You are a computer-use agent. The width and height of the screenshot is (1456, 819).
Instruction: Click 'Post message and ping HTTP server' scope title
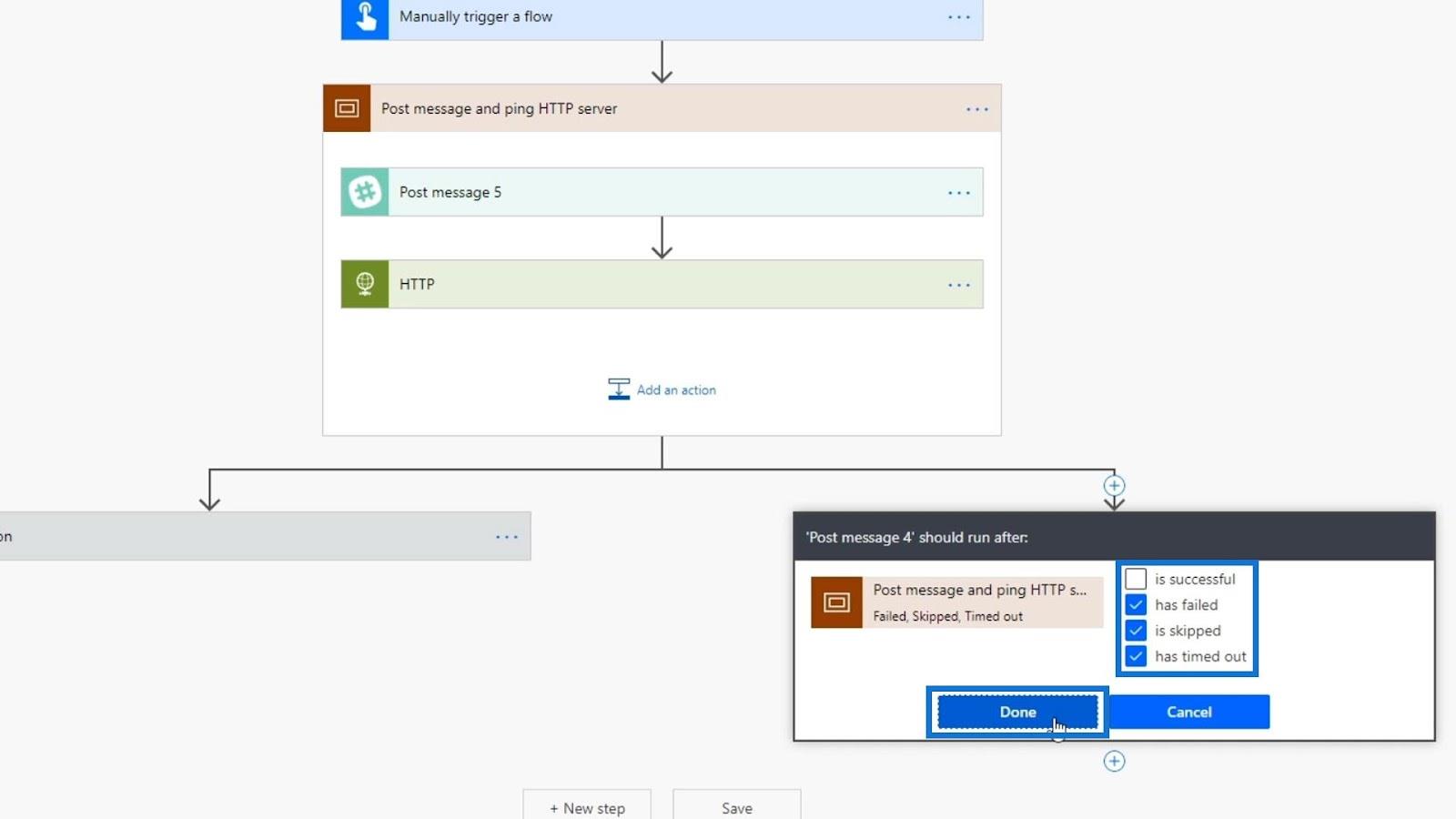pyautogui.click(x=499, y=108)
